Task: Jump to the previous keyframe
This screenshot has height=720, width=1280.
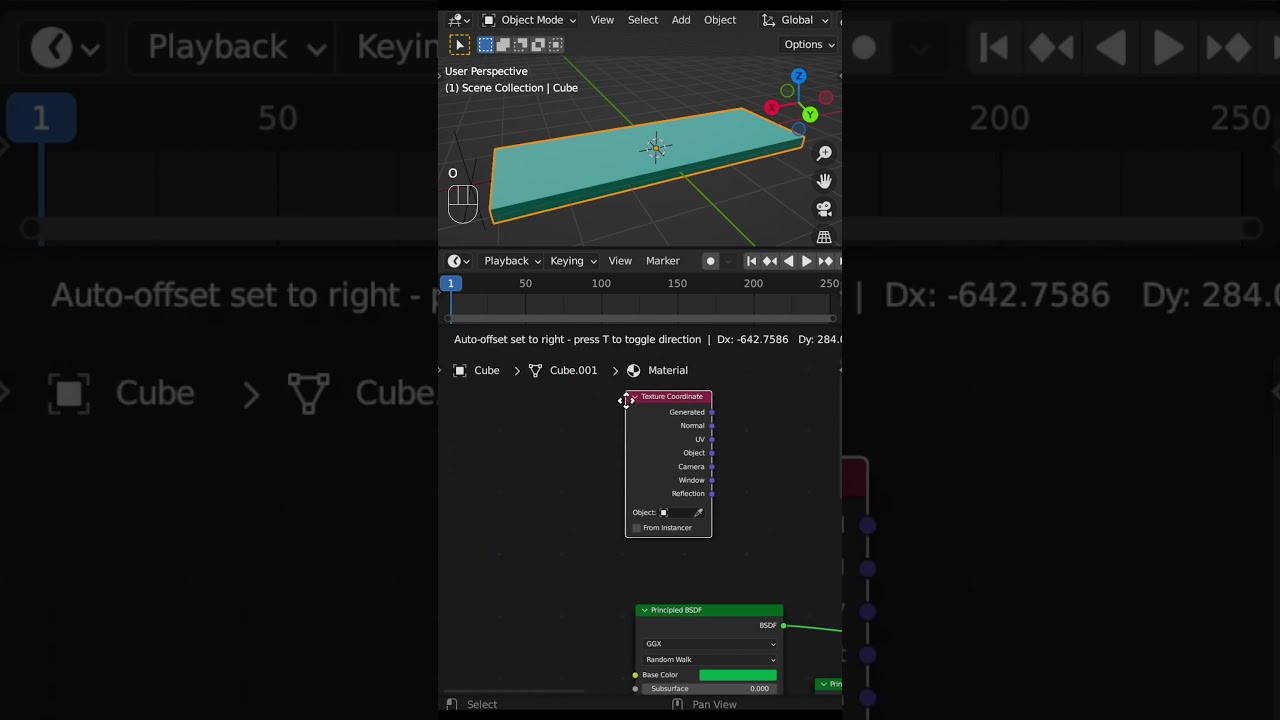Action: click(770, 261)
